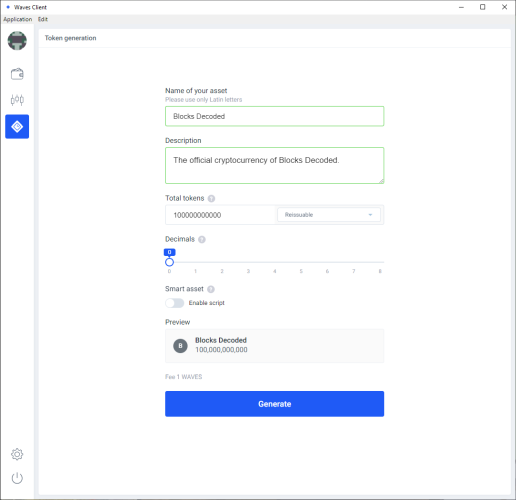
Task: Click 'Please use only Latin letters' hint
Action: [204, 100]
